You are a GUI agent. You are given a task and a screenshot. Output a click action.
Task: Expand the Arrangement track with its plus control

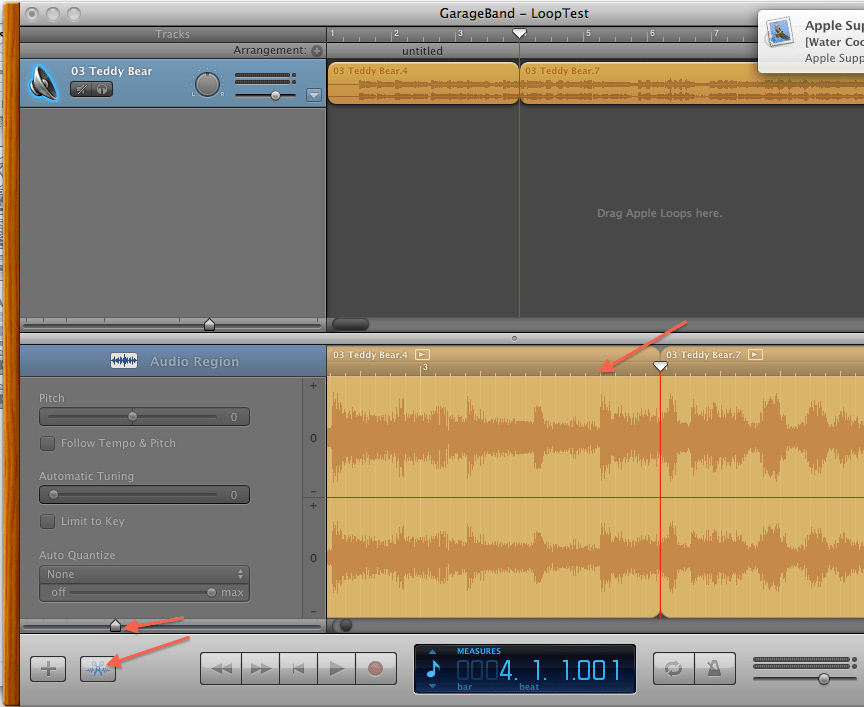point(317,49)
